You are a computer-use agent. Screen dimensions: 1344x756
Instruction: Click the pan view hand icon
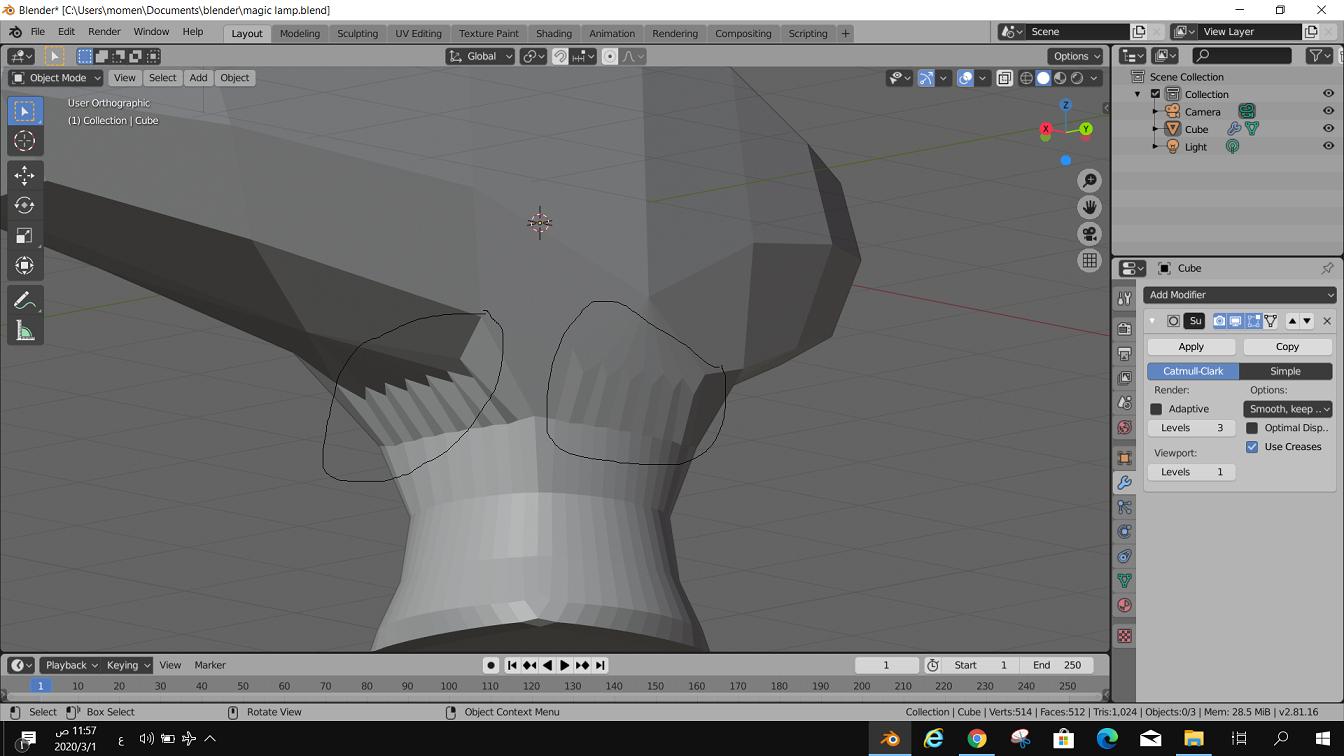[1089, 207]
